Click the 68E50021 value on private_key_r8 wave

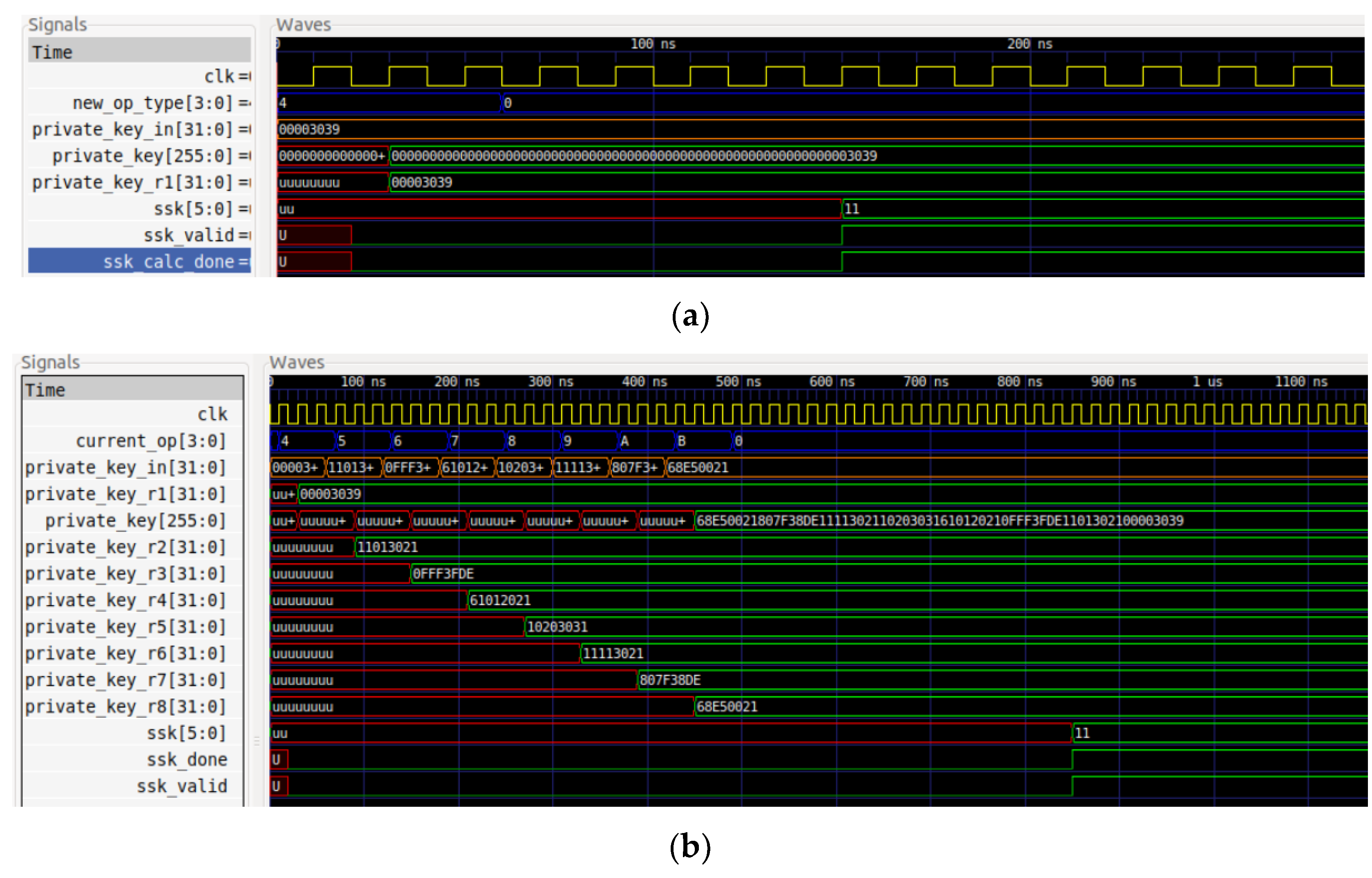point(727,706)
